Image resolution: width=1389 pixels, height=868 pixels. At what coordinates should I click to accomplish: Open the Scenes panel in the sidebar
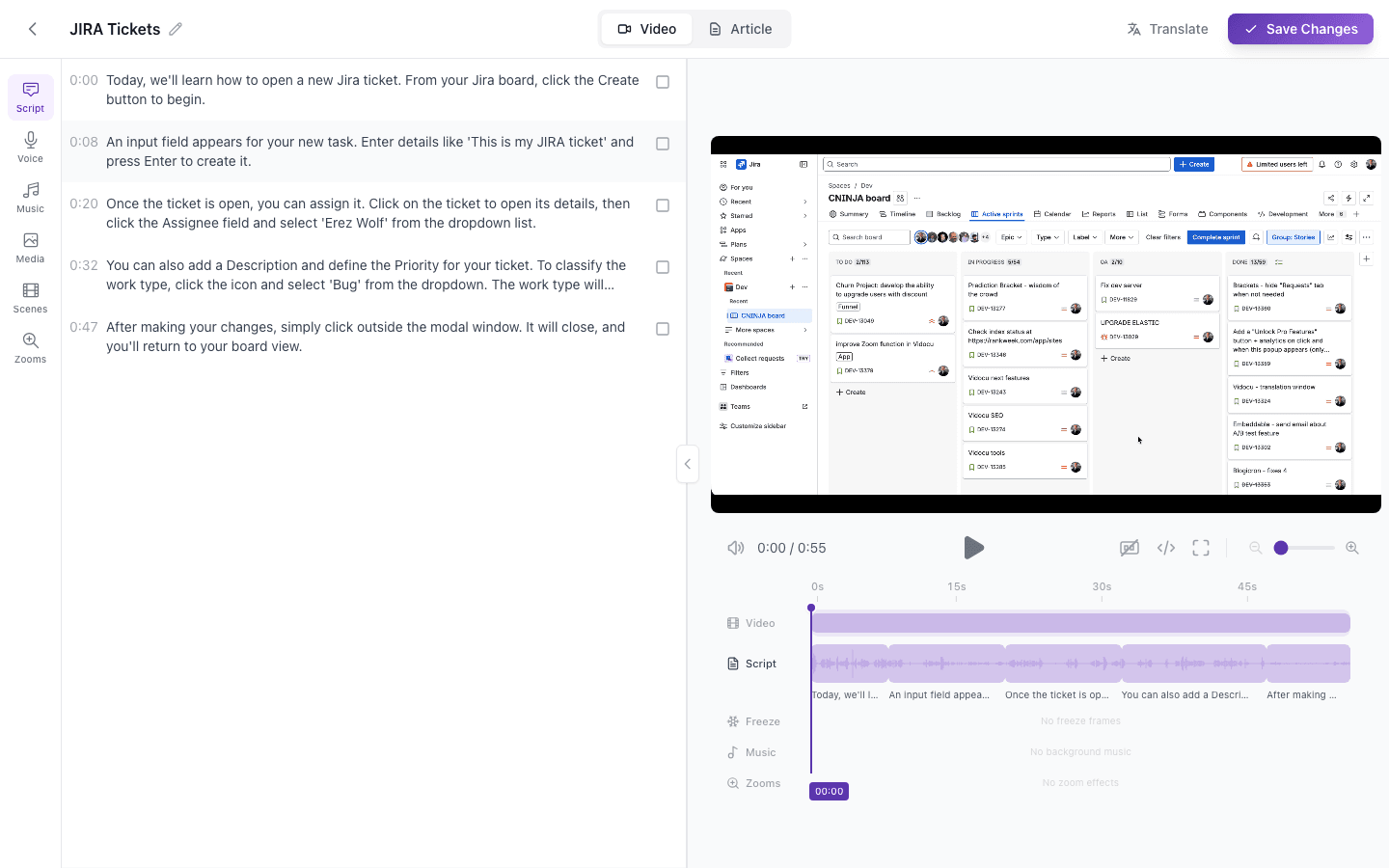point(30,298)
